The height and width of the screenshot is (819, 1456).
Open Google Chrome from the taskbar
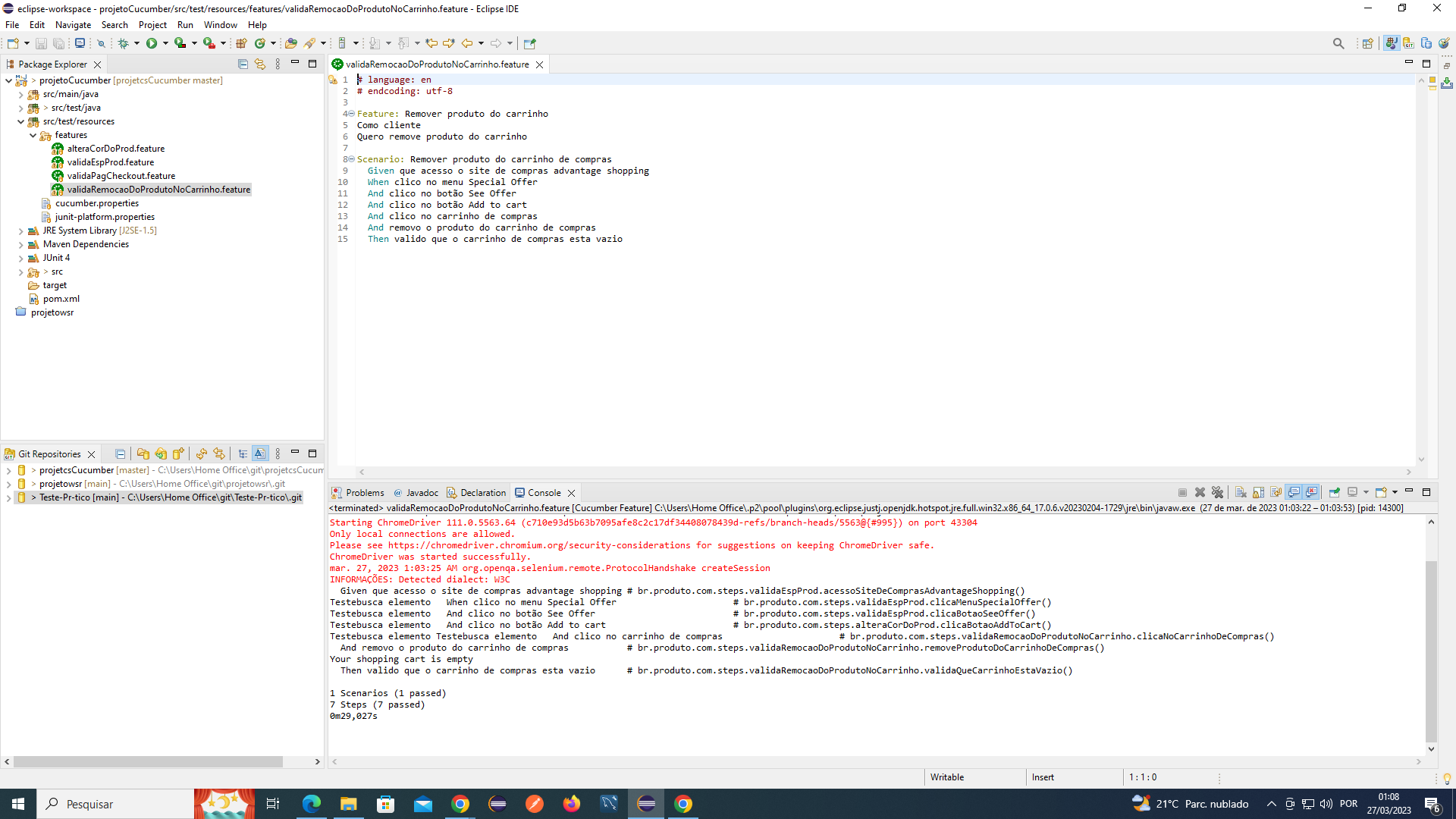tap(460, 803)
